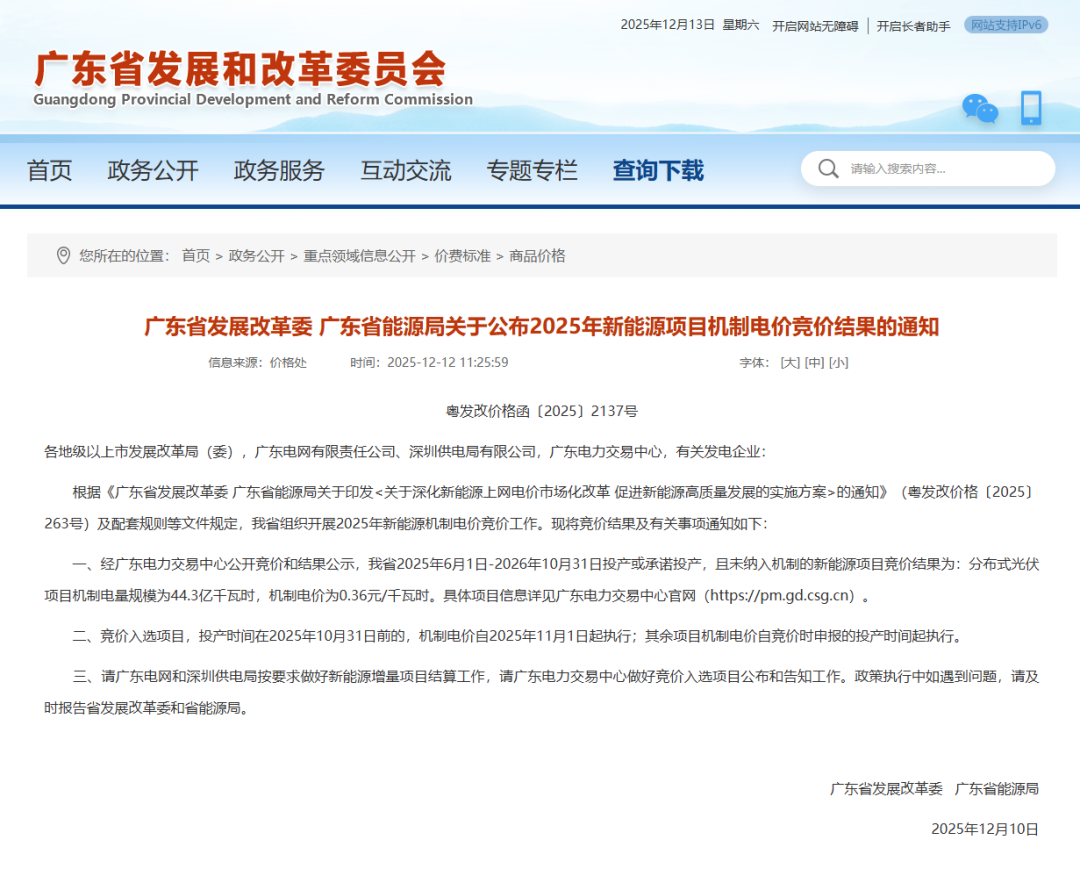Viewport: 1080px width, 876px height.
Task: Expand the 专题专栏 navigation menu
Action: click(532, 171)
